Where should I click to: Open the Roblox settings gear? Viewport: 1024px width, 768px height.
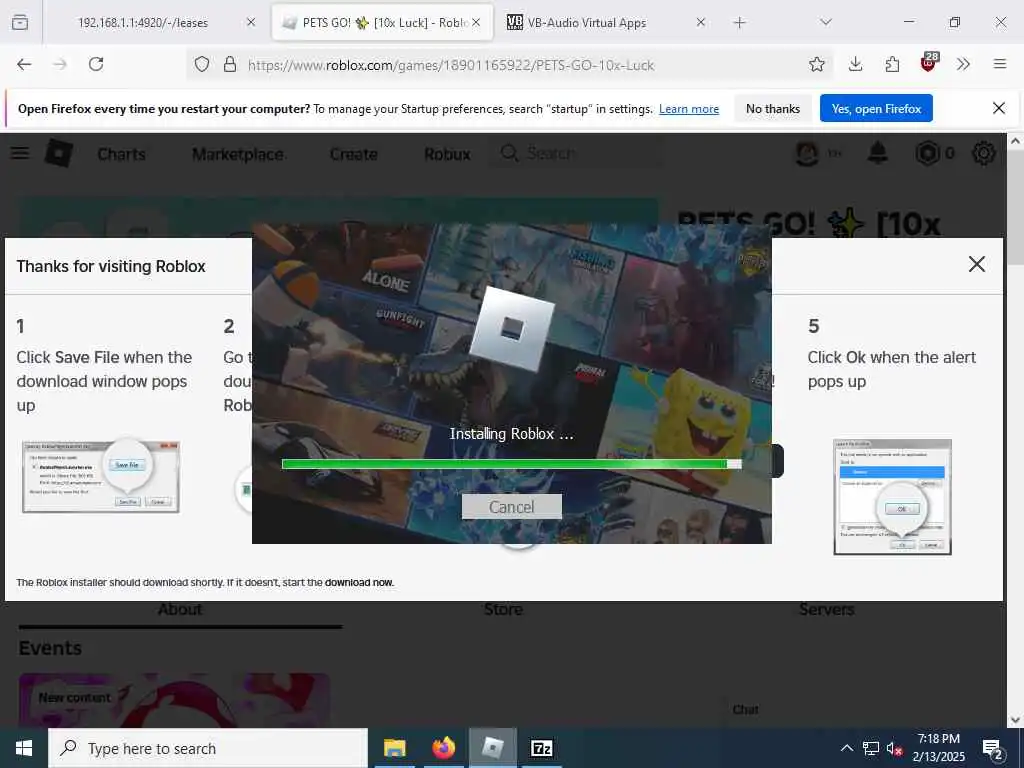pyautogui.click(x=984, y=153)
